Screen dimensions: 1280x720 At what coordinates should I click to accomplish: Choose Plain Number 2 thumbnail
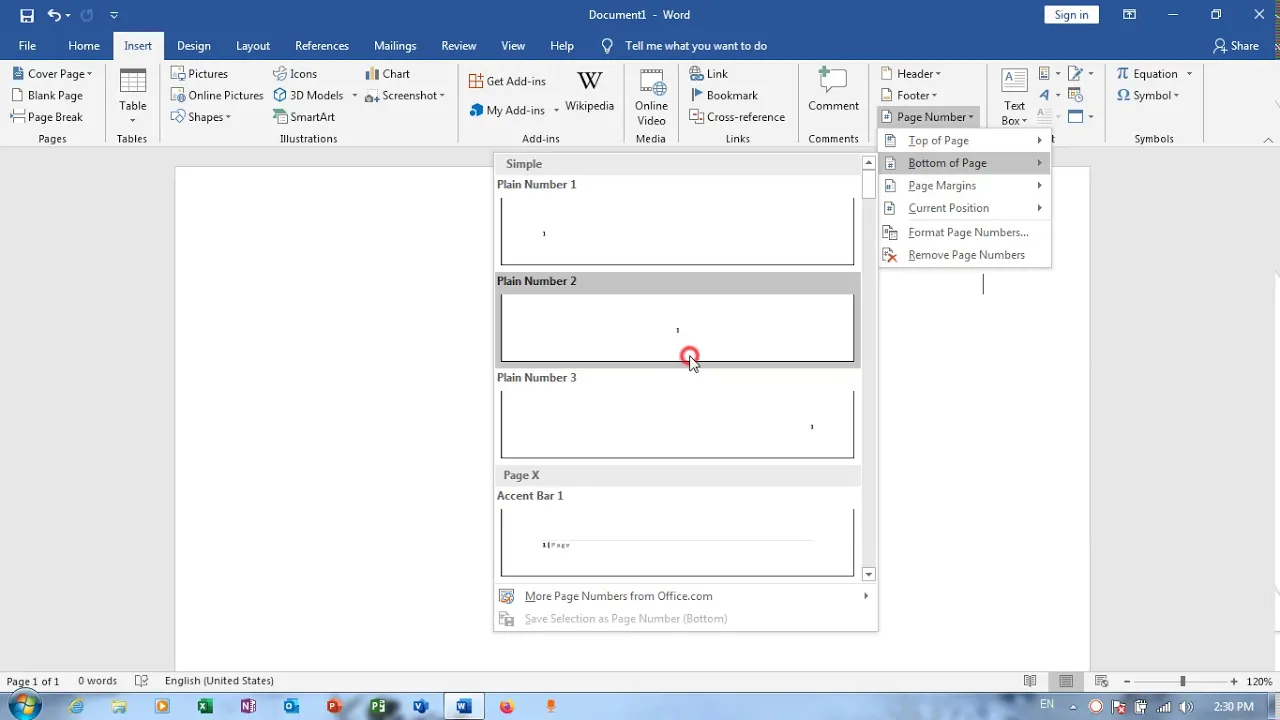point(677,328)
